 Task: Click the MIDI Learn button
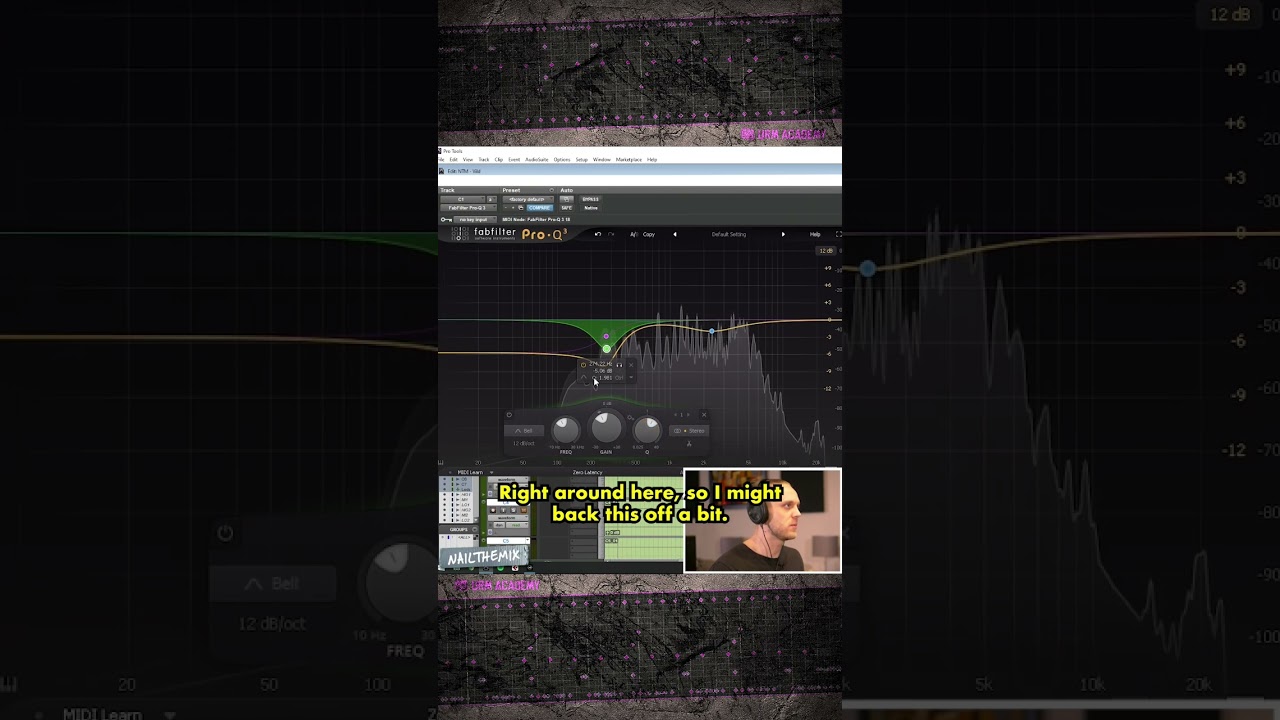tap(470, 472)
